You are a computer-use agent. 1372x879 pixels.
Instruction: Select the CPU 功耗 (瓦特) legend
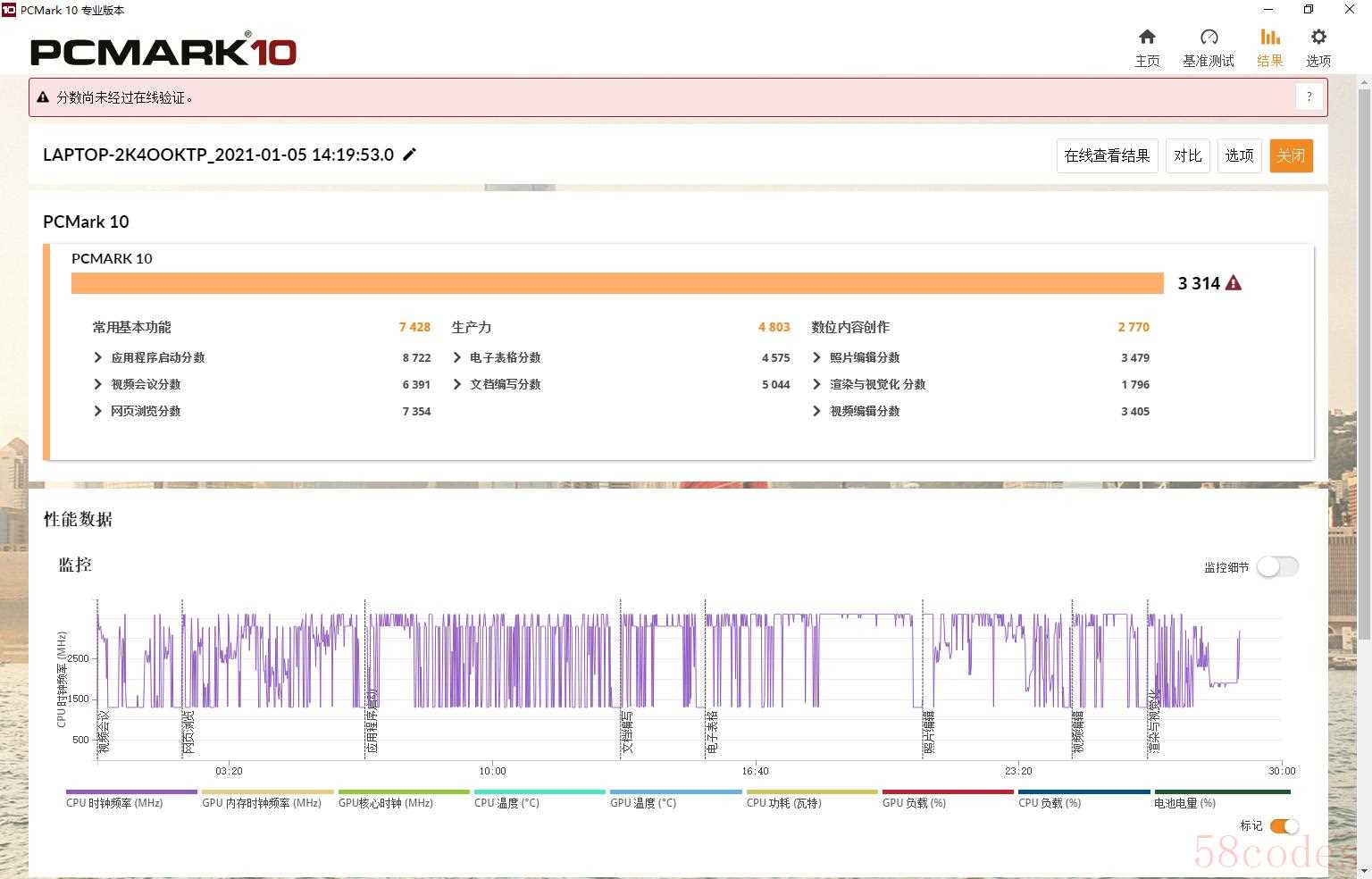[812, 799]
